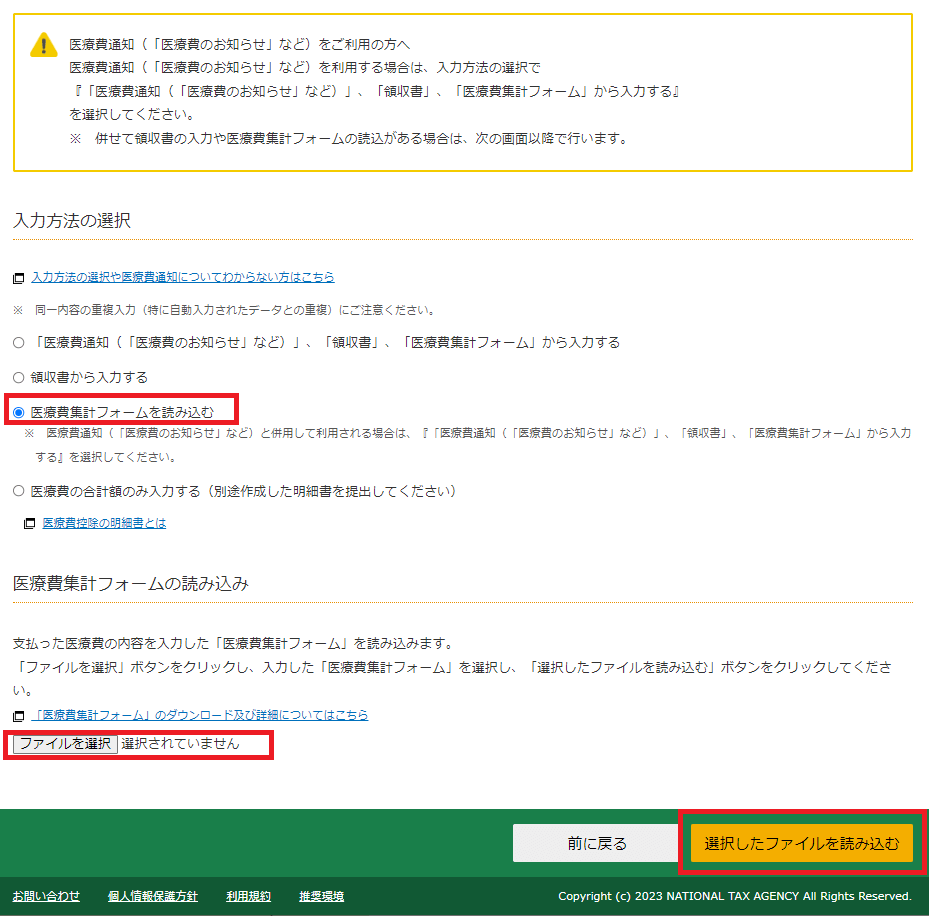Select the 医療費集計フォームを読み込む radio button
This screenshot has width=929, height=920.
tap(18, 412)
